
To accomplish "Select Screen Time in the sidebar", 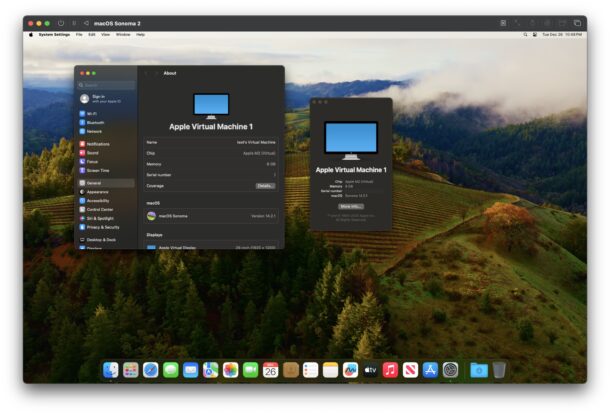I will [97, 170].
